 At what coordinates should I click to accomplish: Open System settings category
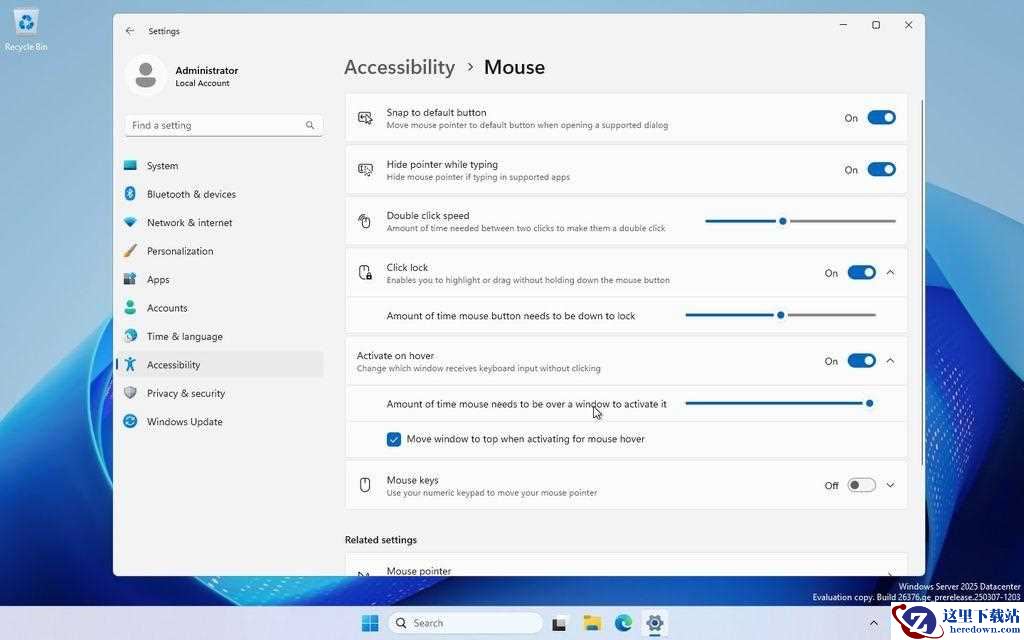pos(220,166)
